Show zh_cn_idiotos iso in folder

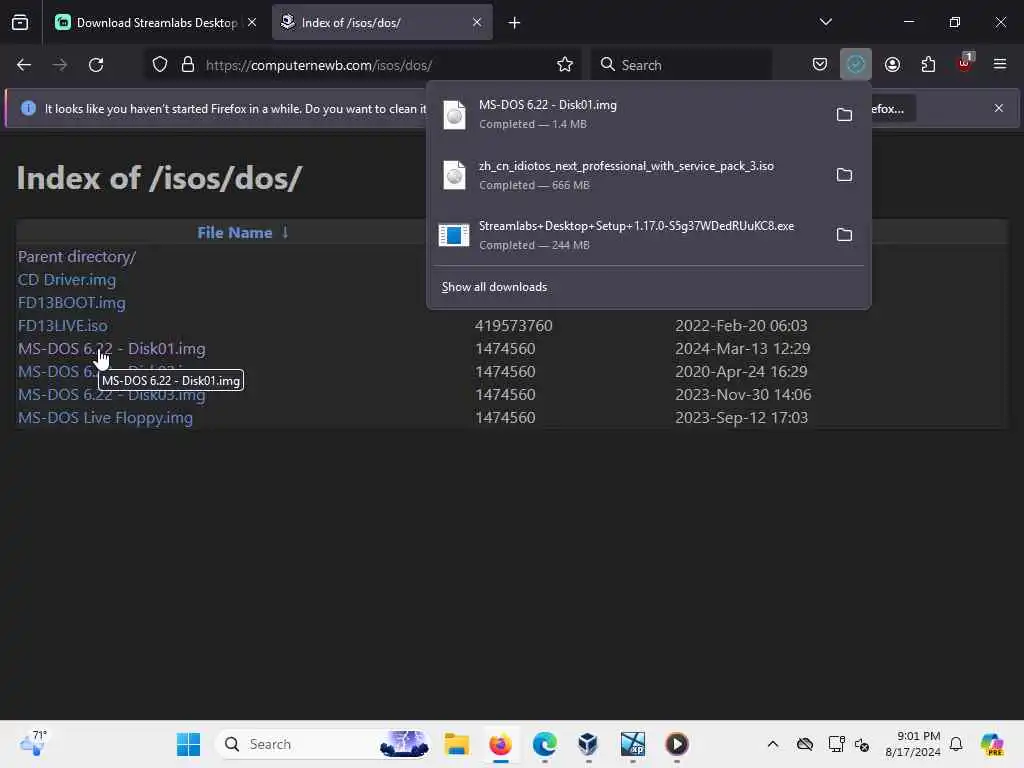(x=844, y=175)
